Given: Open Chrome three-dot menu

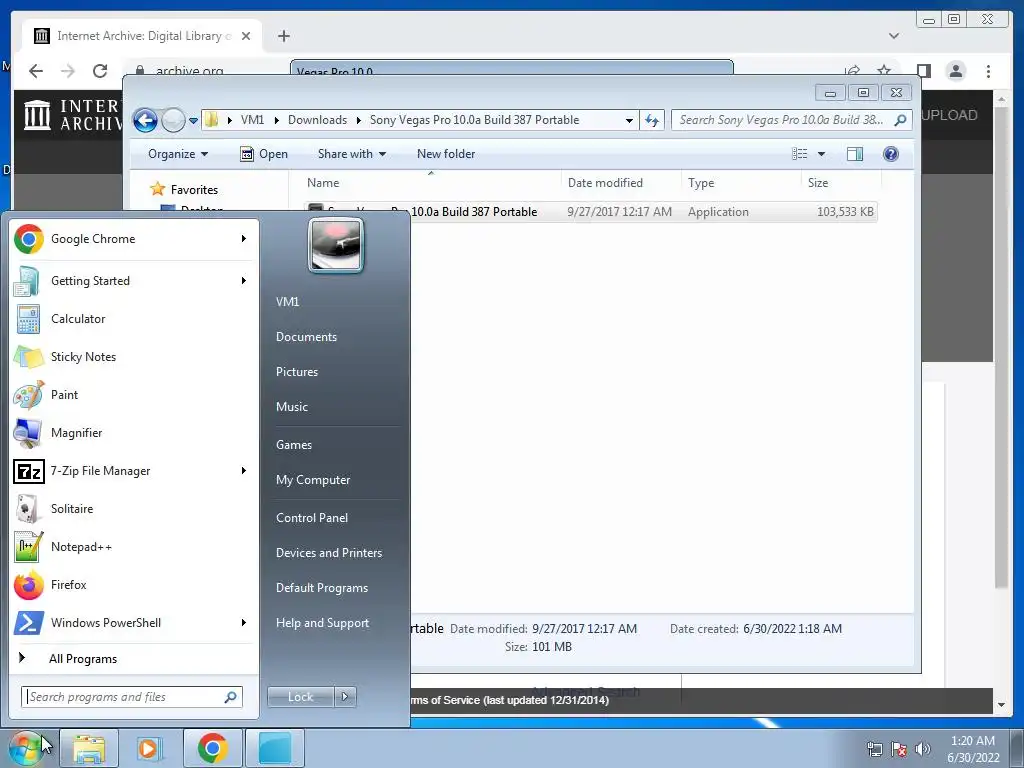Looking at the screenshot, I should pos(988,71).
